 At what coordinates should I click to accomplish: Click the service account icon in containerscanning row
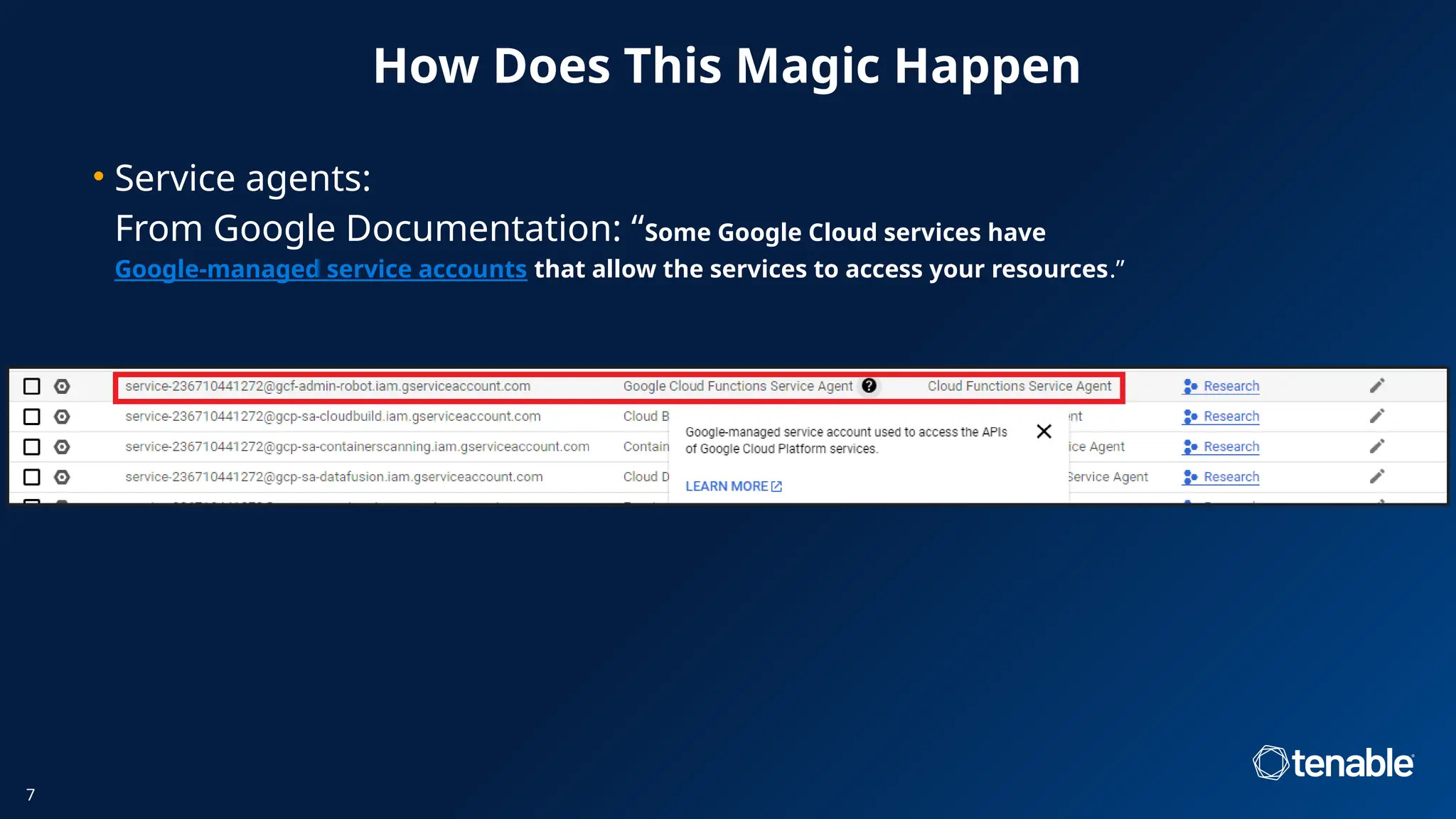62,447
